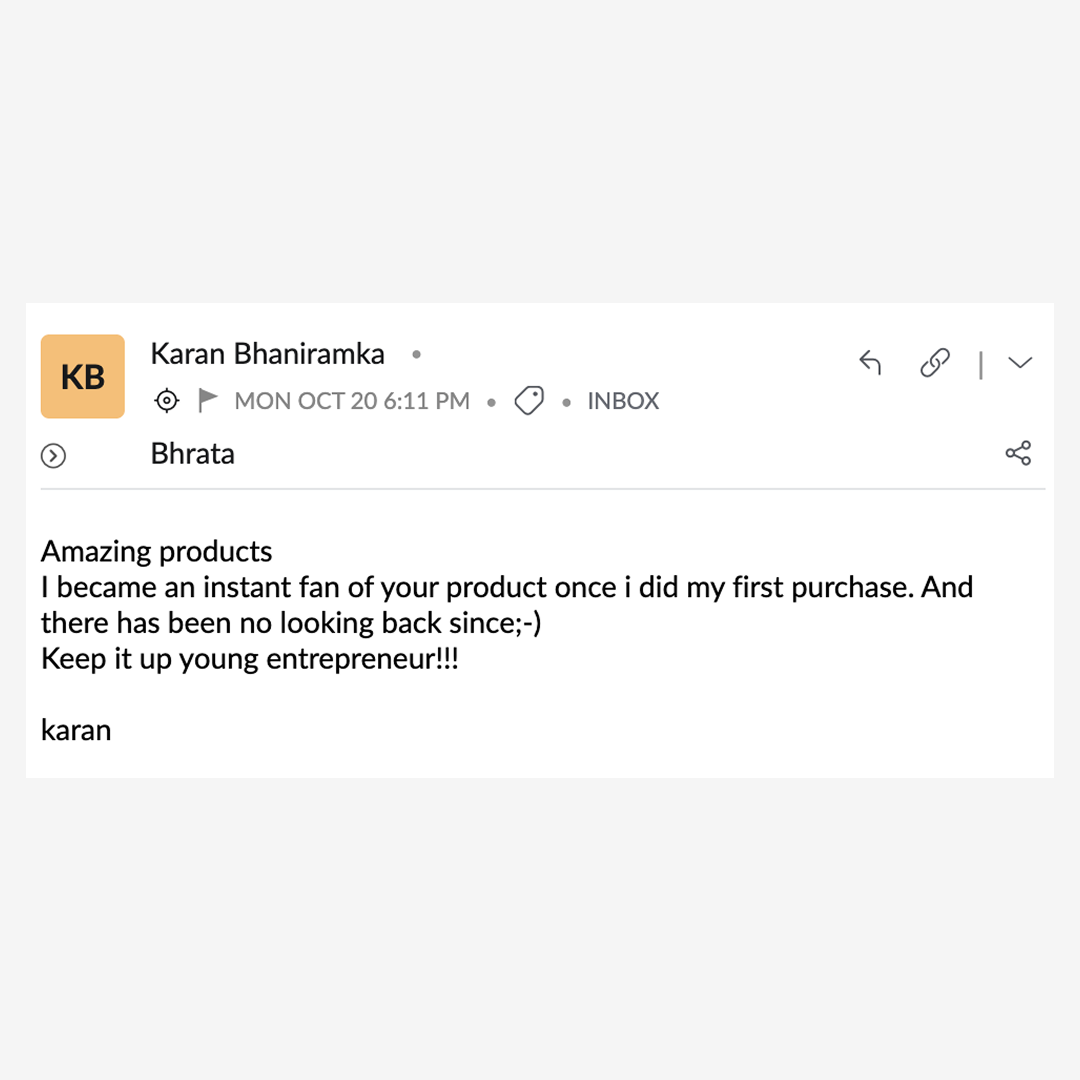Click the 'Keep it up young entrepreneur' line

click(250, 659)
